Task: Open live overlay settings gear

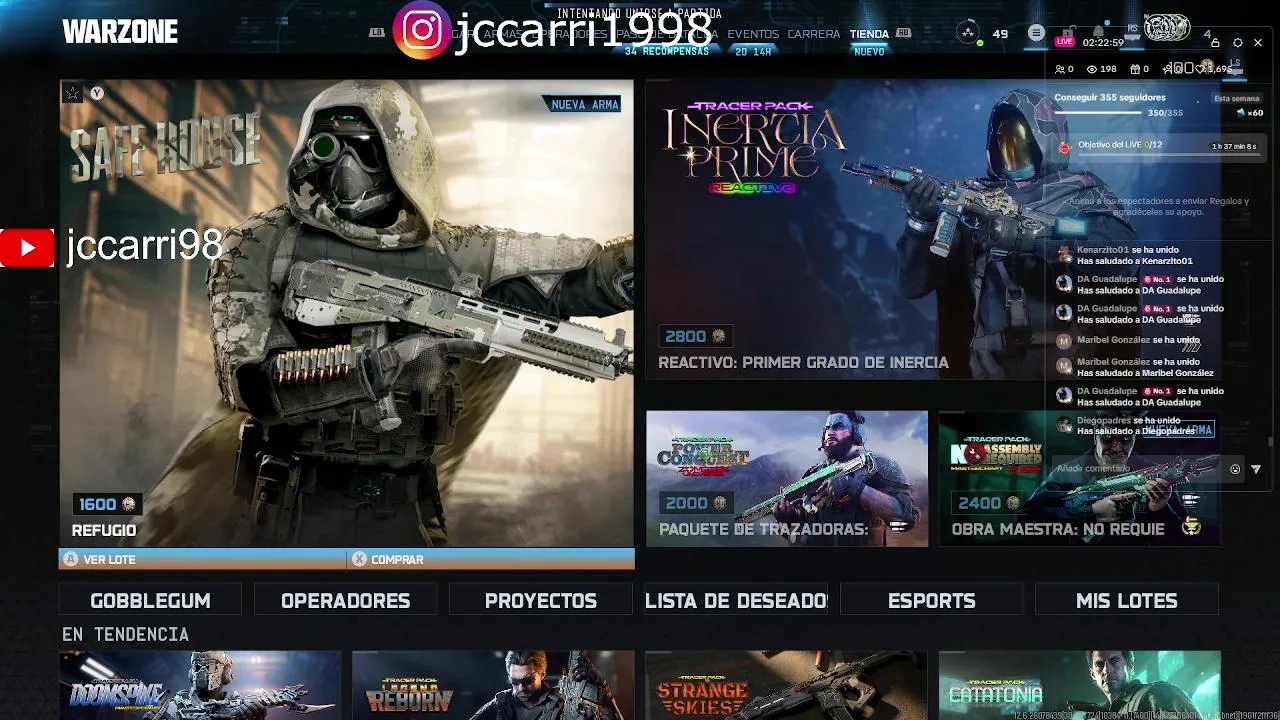Action: 1238,43
